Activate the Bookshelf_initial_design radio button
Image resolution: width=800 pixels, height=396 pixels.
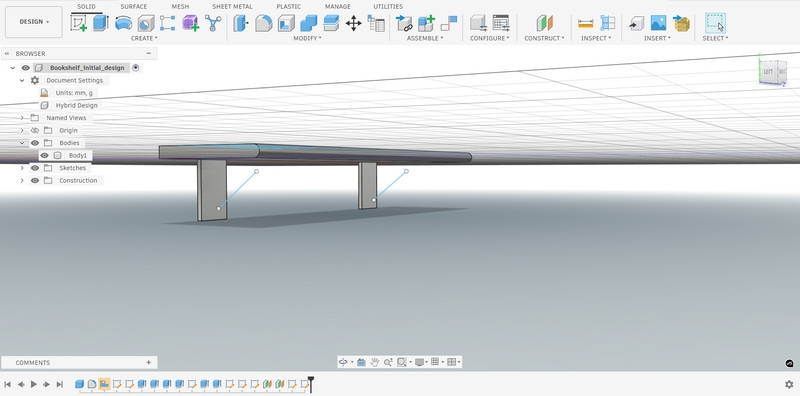136,68
